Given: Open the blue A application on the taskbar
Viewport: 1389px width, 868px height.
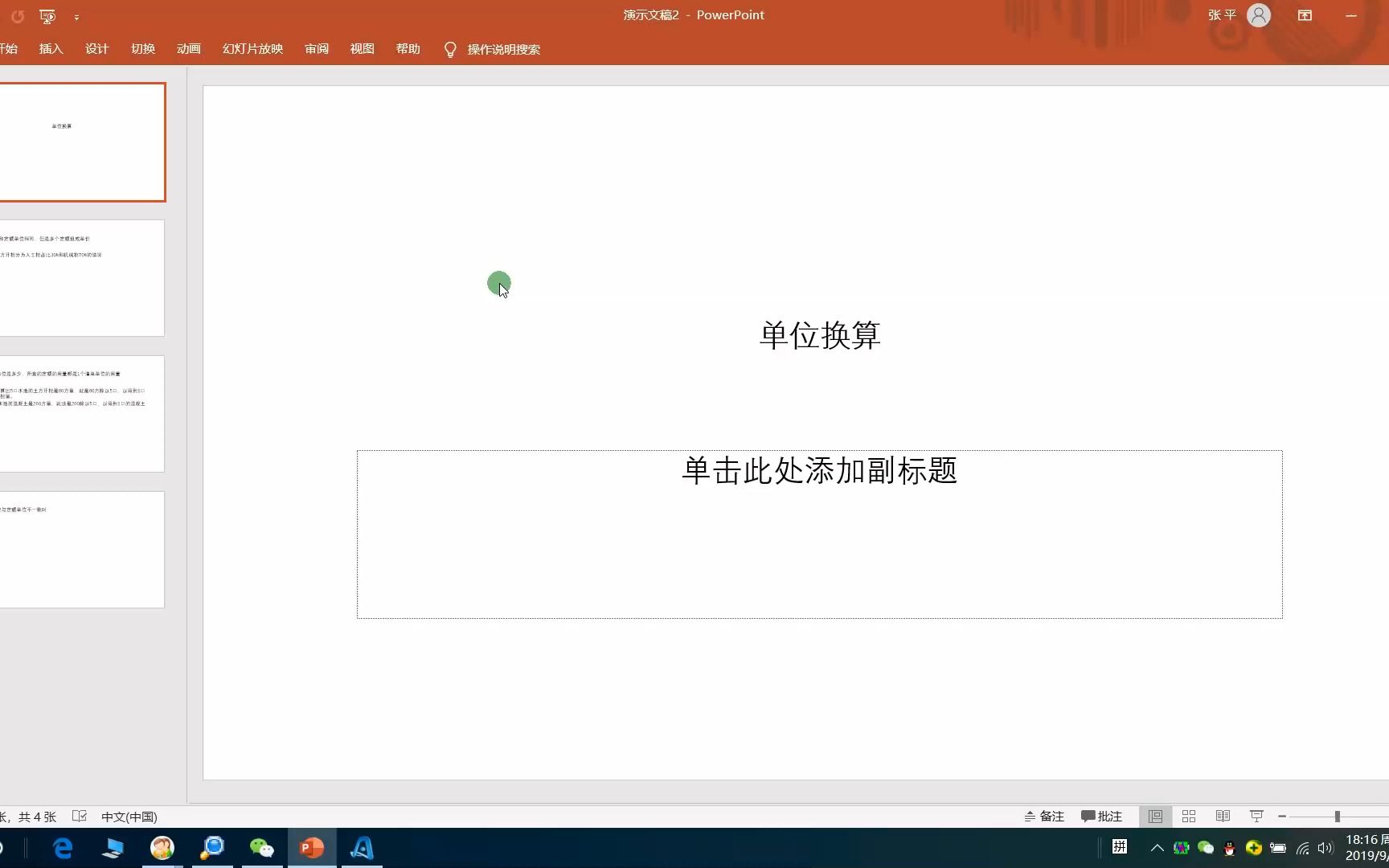Looking at the screenshot, I should pos(362,848).
